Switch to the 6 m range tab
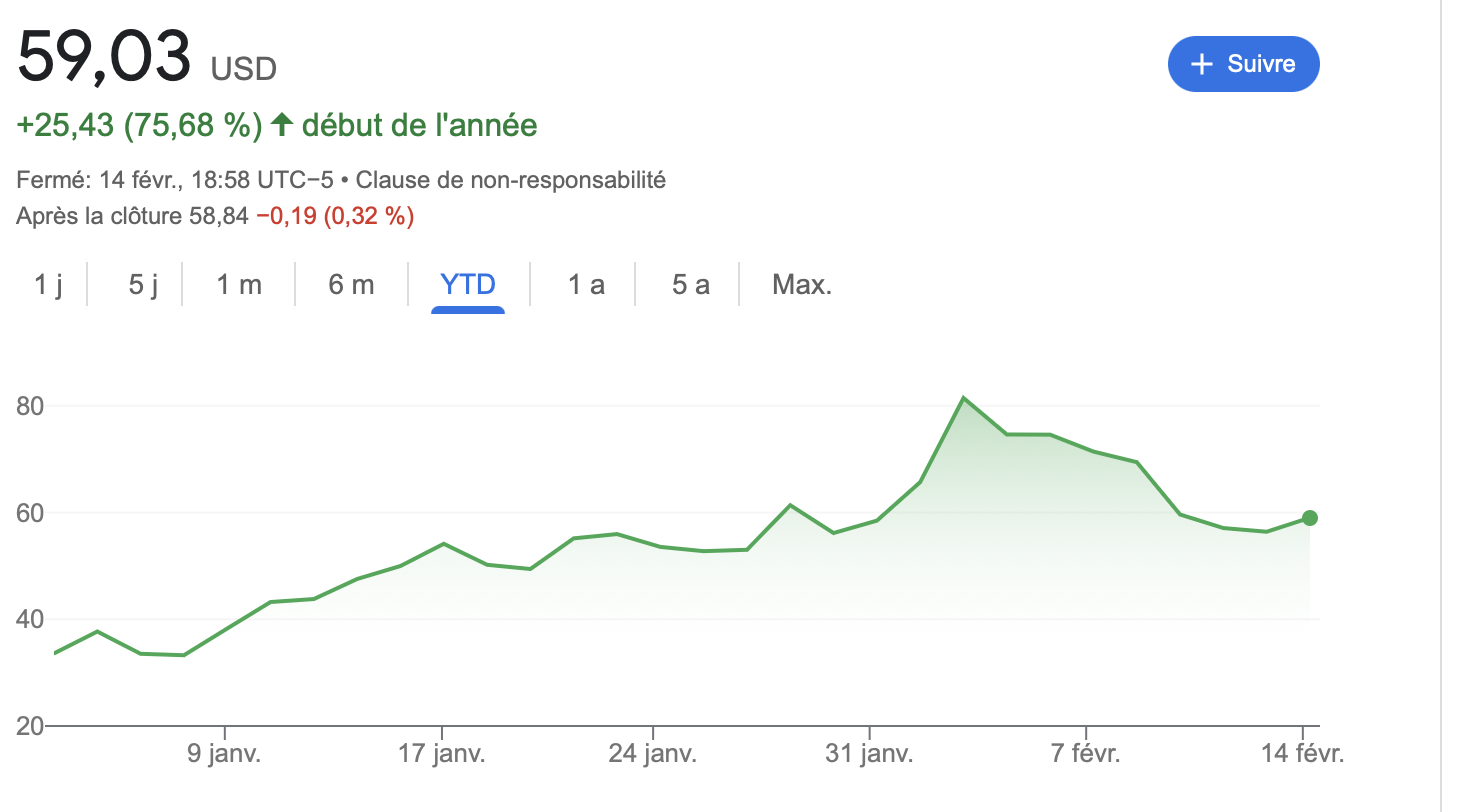 click(x=351, y=285)
